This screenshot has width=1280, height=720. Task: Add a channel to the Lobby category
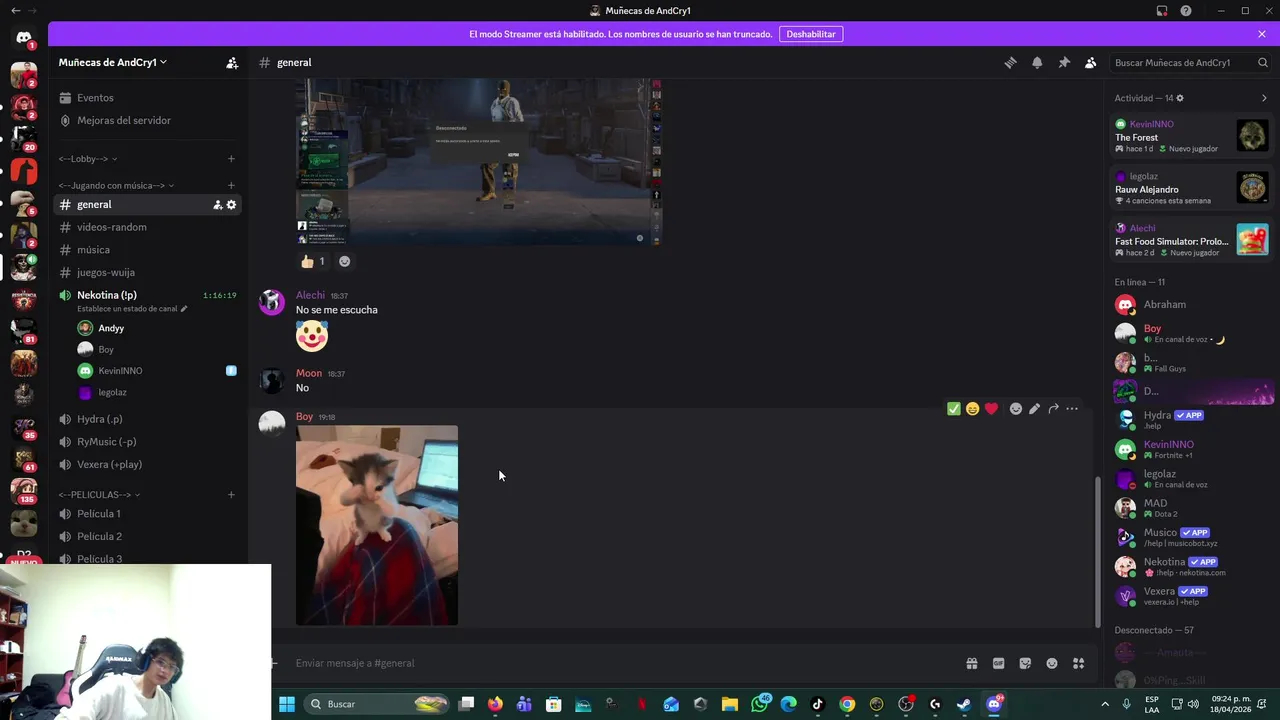coord(231,159)
